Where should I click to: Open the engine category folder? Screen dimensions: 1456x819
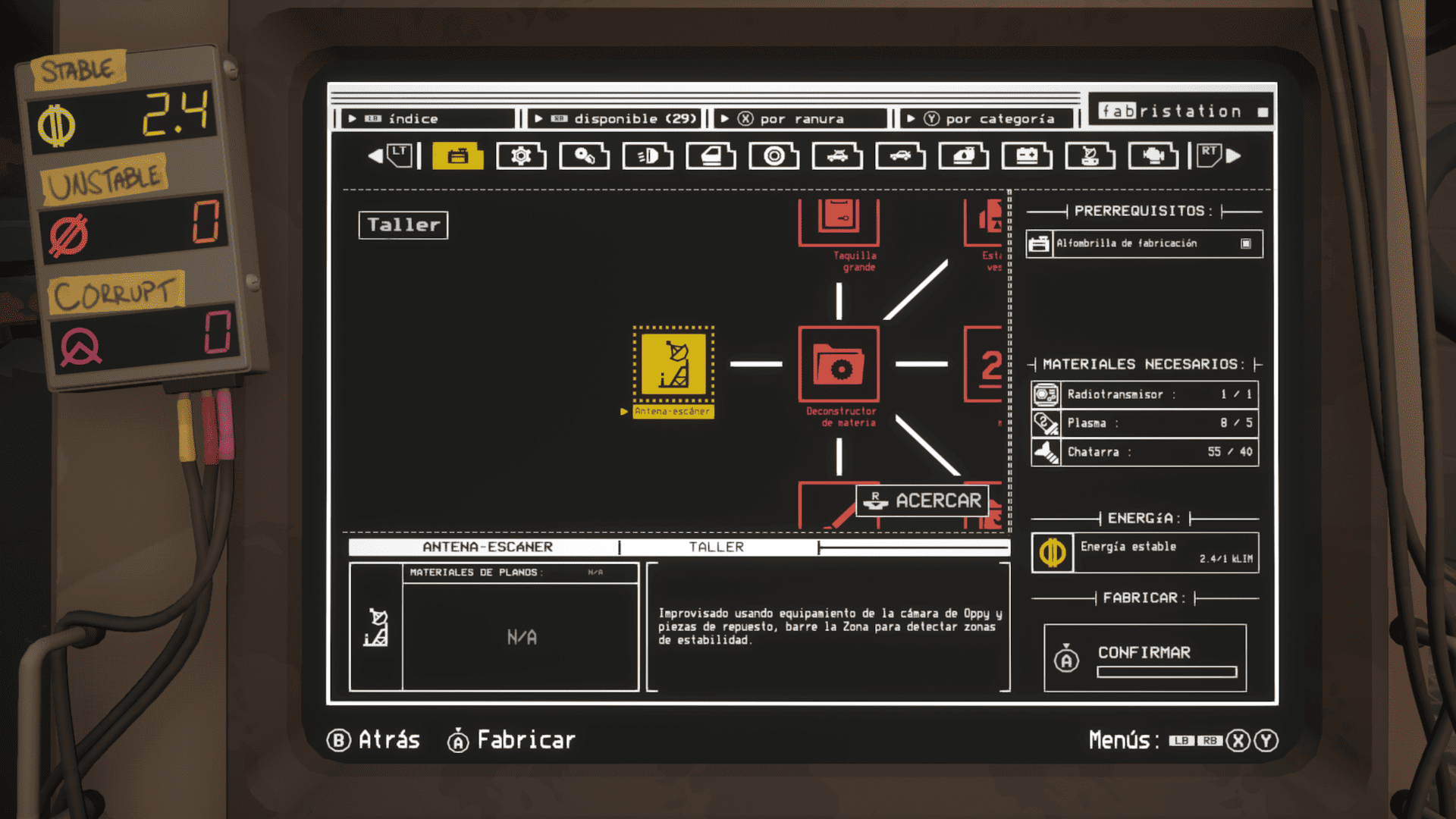coord(1153,156)
